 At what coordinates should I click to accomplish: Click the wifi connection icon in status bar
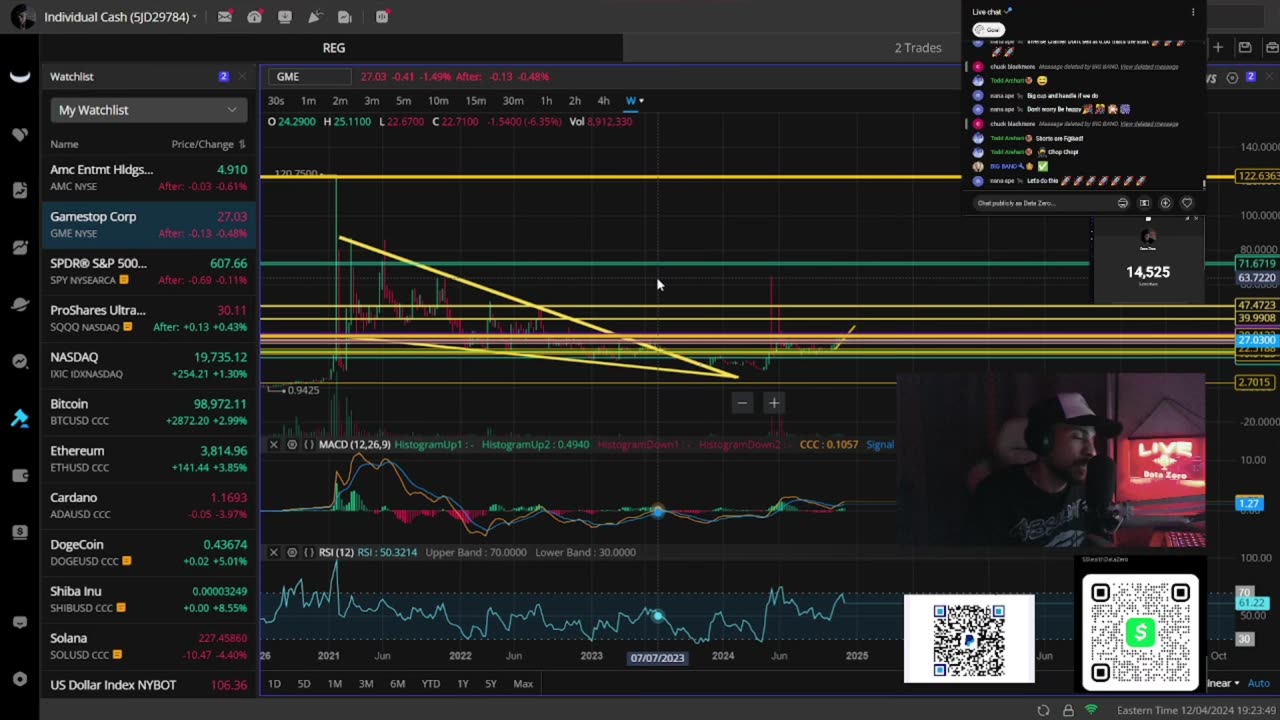pyautogui.click(x=1092, y=710)
